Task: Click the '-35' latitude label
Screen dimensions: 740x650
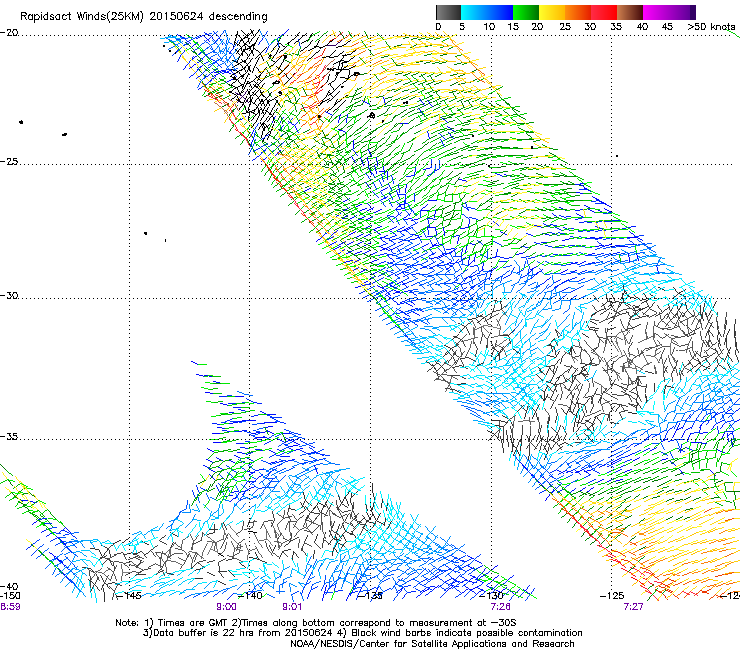Action: coord(9,437)
